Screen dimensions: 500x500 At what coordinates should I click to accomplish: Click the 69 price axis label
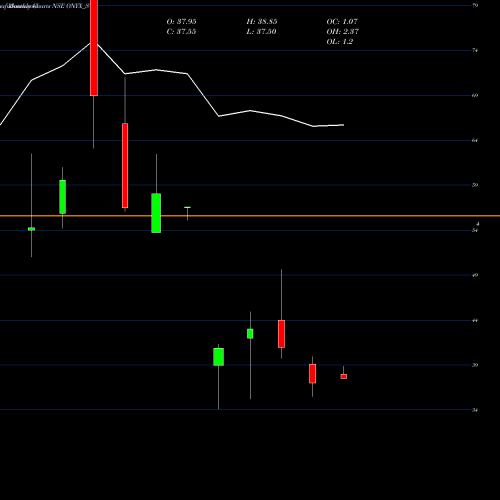475,95
